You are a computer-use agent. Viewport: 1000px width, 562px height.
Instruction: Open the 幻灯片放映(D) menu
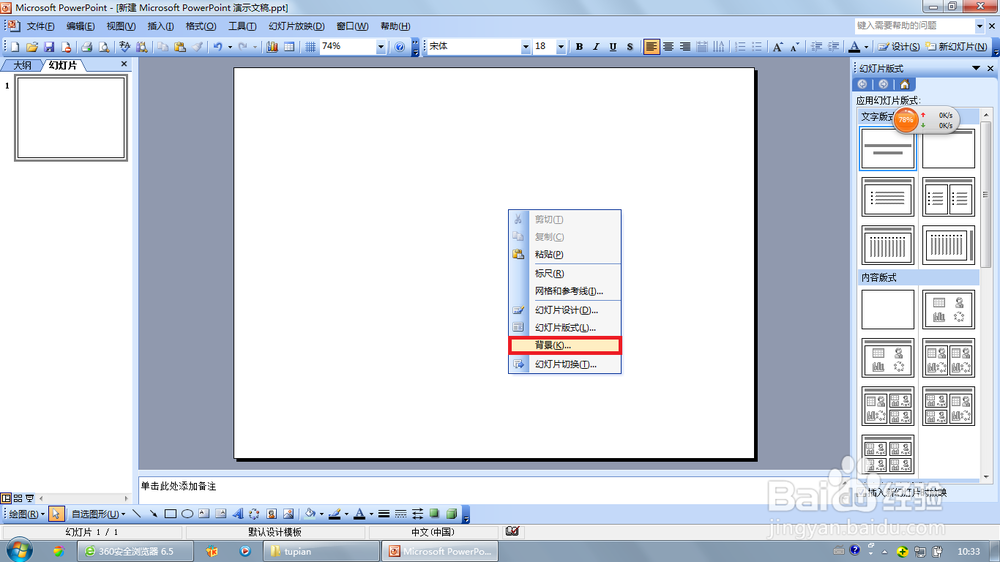point(297,26)
